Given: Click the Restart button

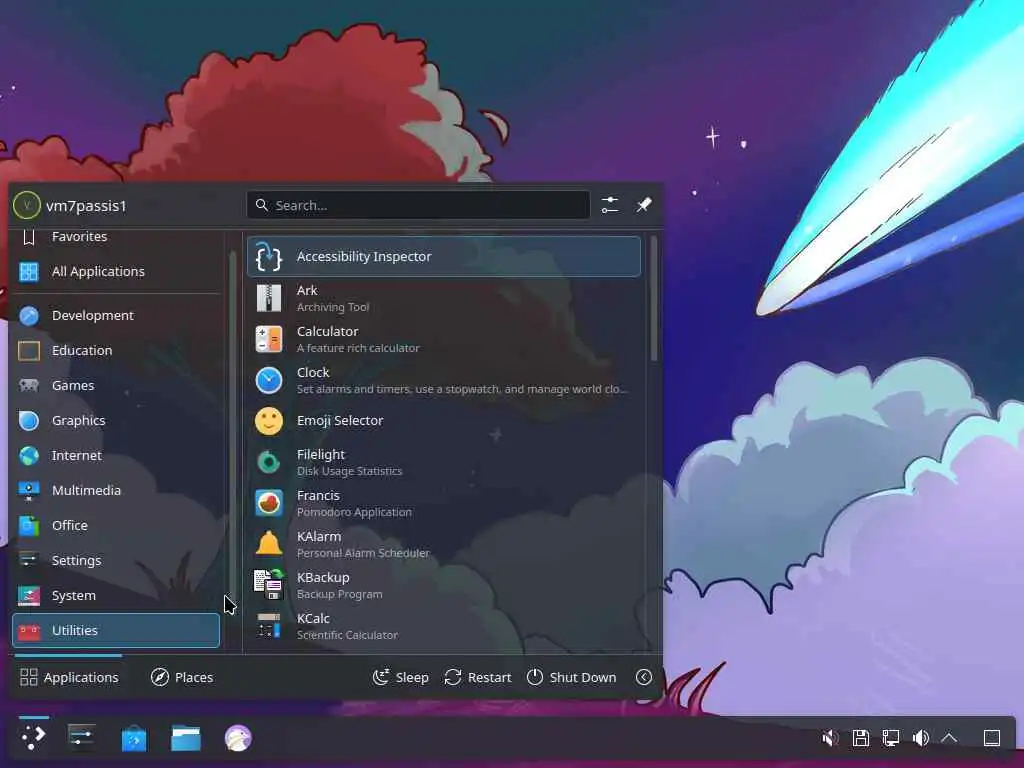Looking at the screenshot, I should point(478,677).
